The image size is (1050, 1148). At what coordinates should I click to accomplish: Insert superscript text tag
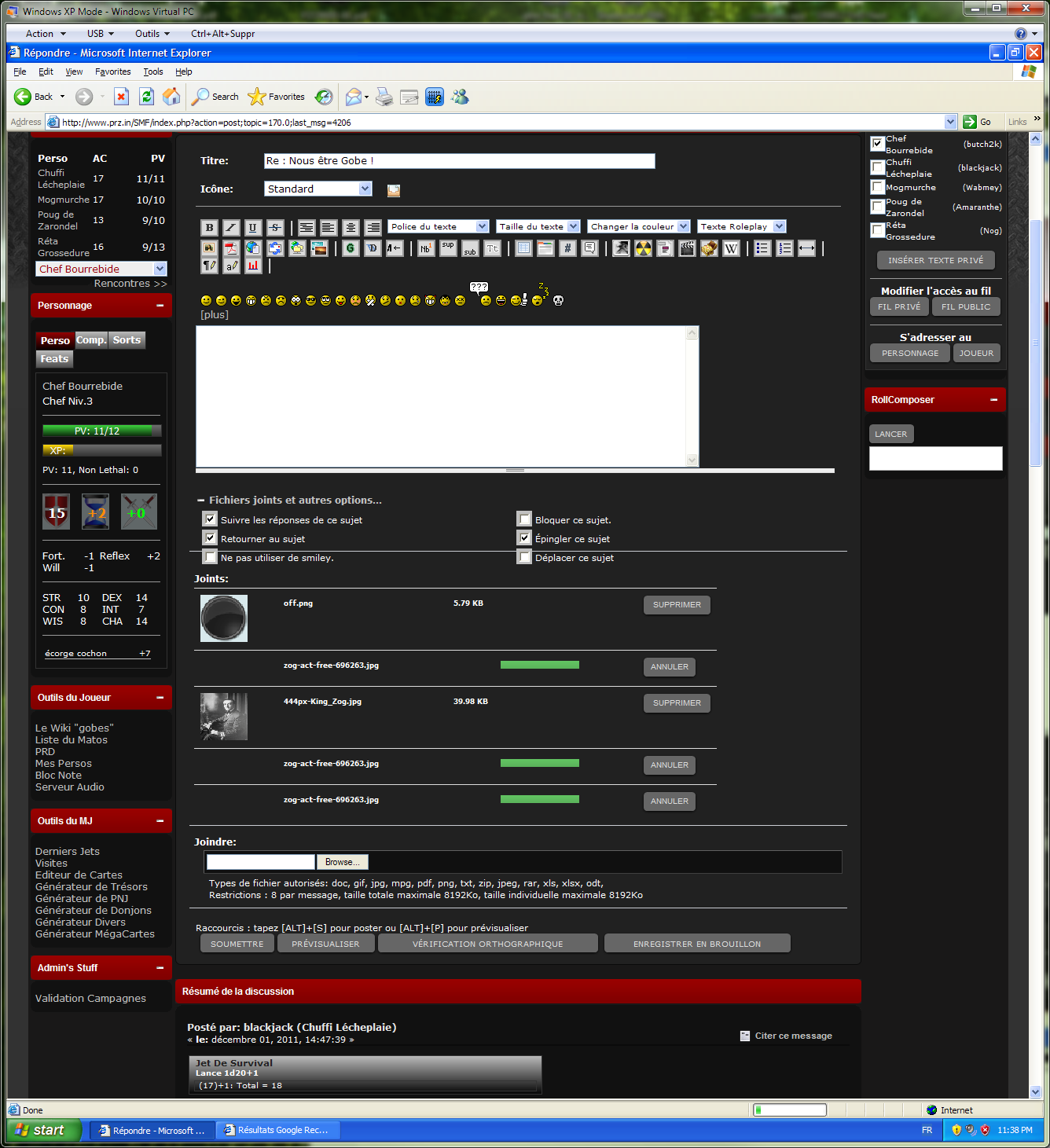448,248
